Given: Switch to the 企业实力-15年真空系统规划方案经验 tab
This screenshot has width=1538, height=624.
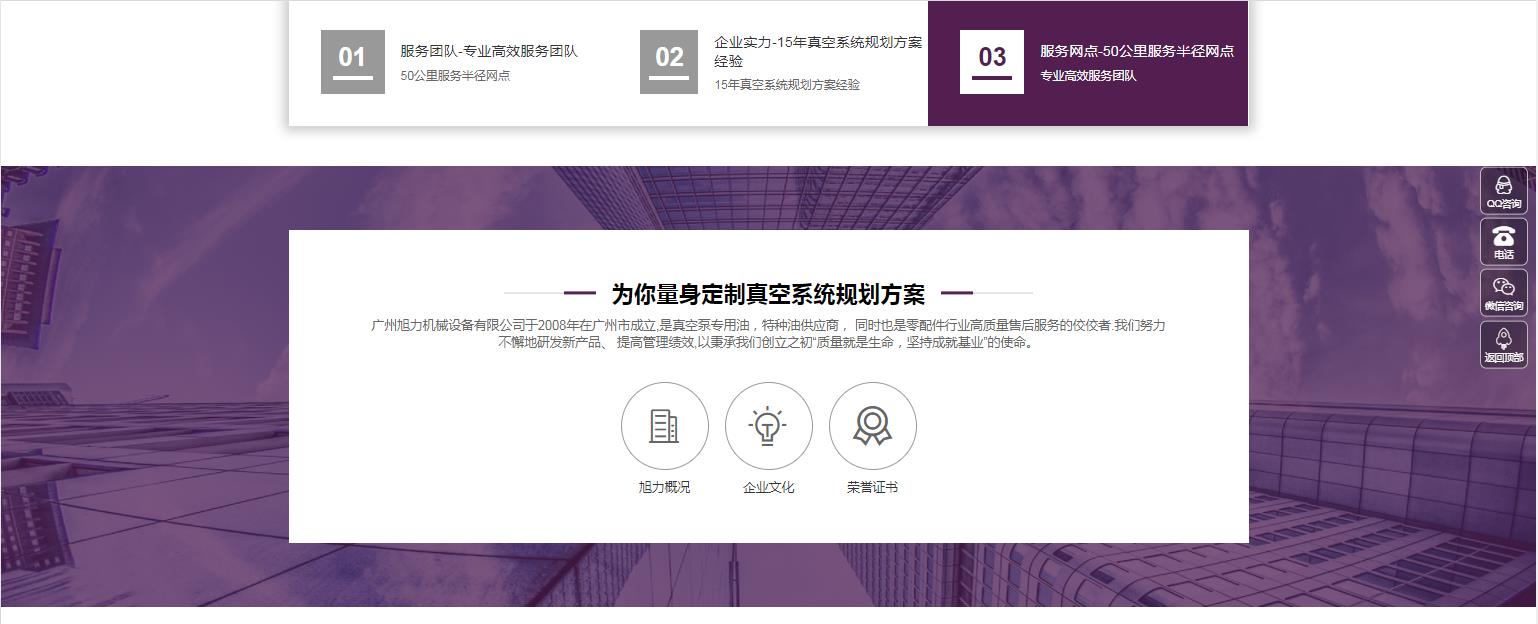Looking at the screenshot, I should pyautogui.click(x=817, y=51).
